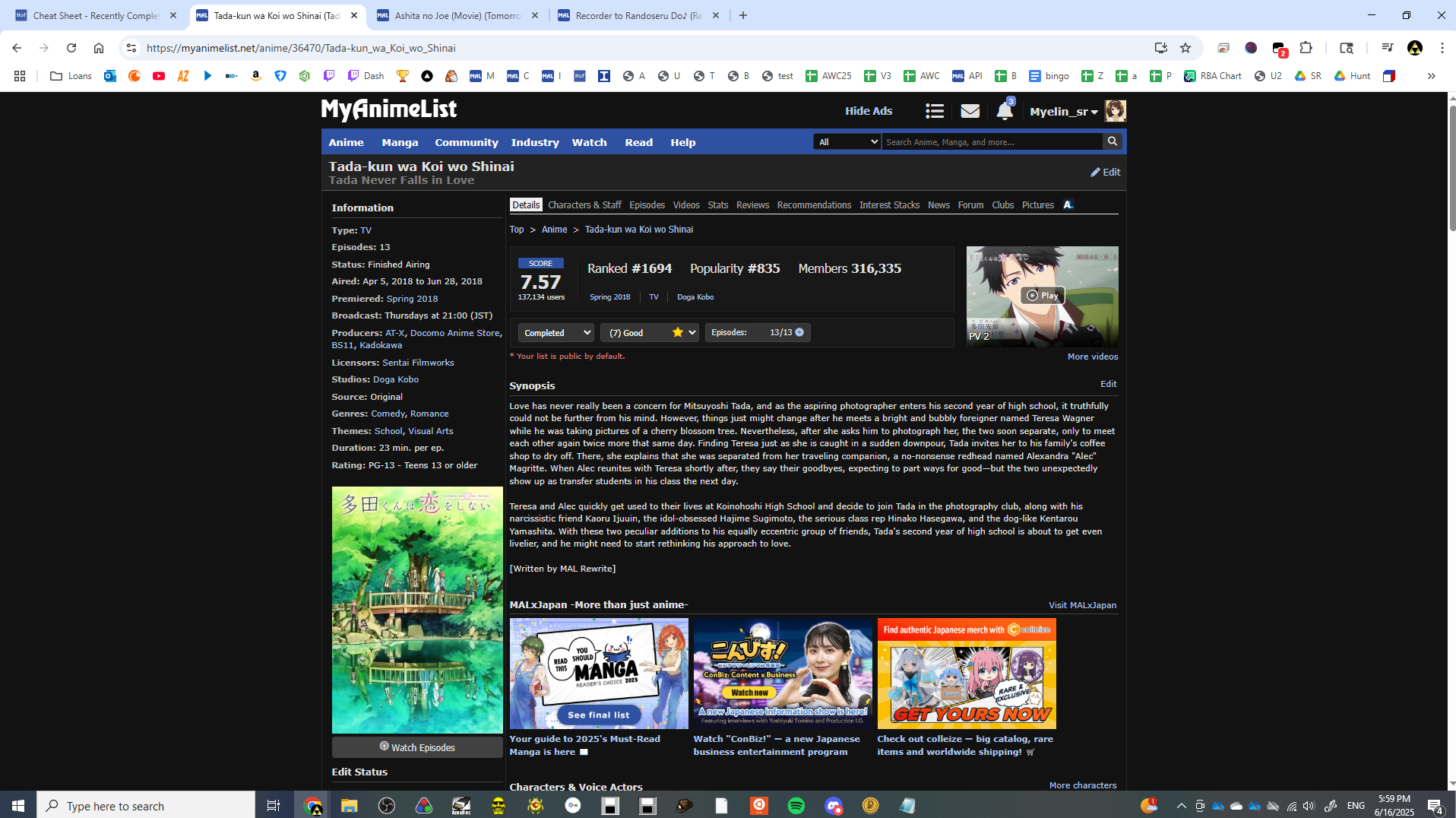Switch to the Episodes tab
1456x818 pixels.
click(647, 205)
